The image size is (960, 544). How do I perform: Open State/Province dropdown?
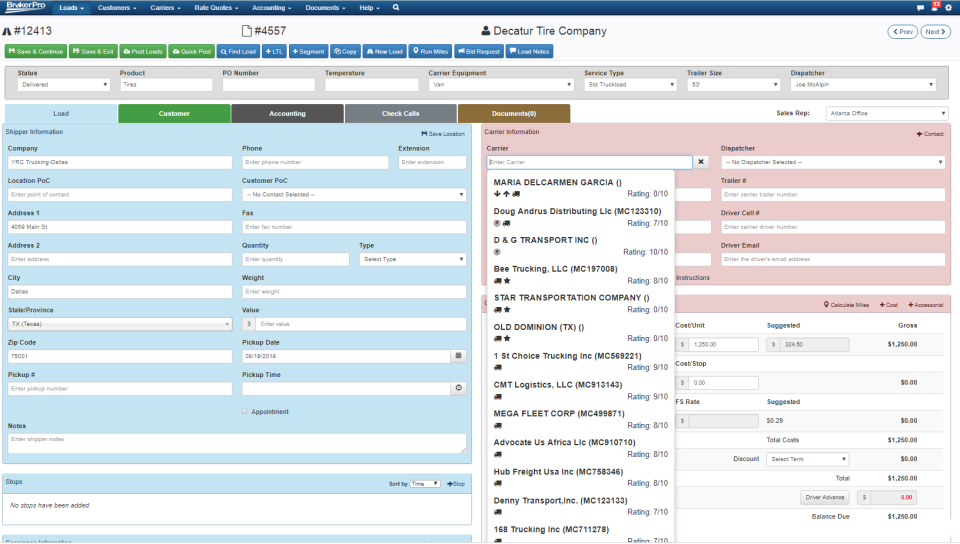point(120,324)
